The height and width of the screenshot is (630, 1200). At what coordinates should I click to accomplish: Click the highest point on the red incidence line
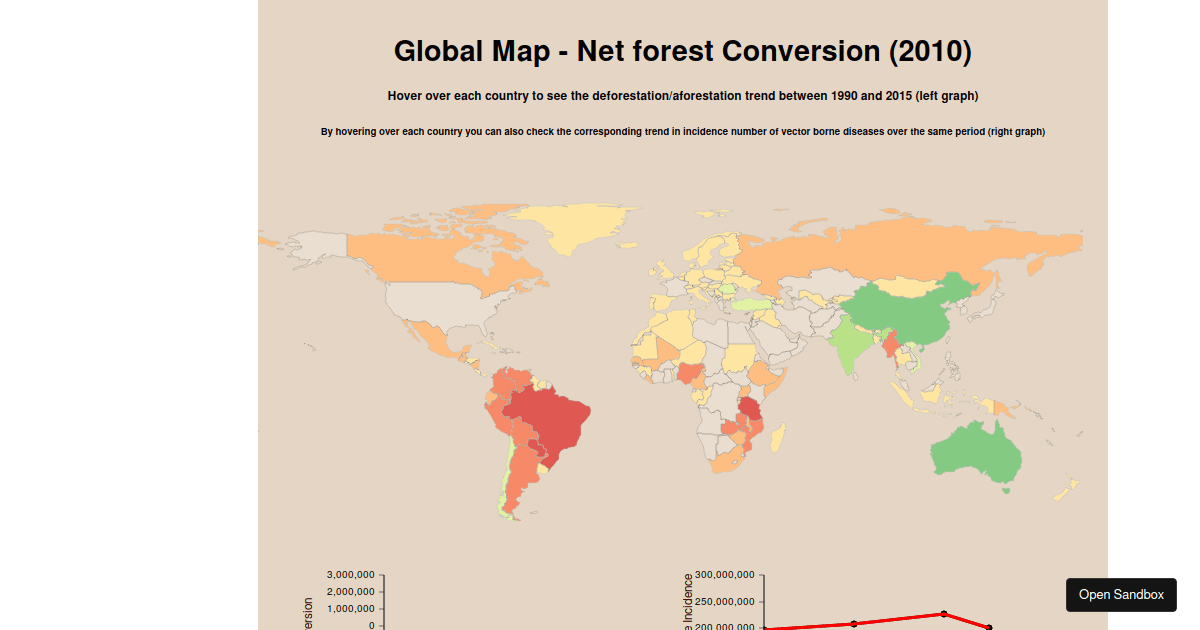click(x=943, y=614)
